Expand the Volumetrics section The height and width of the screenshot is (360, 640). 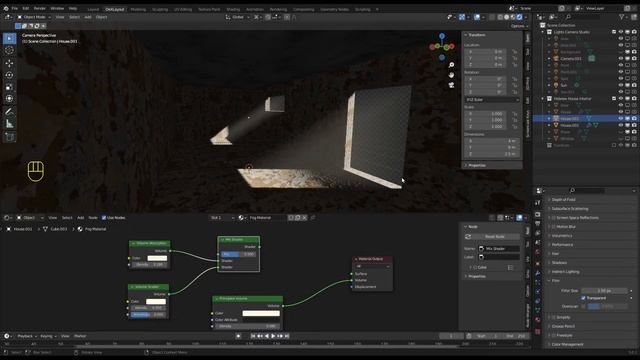click(x=562, y=236)
